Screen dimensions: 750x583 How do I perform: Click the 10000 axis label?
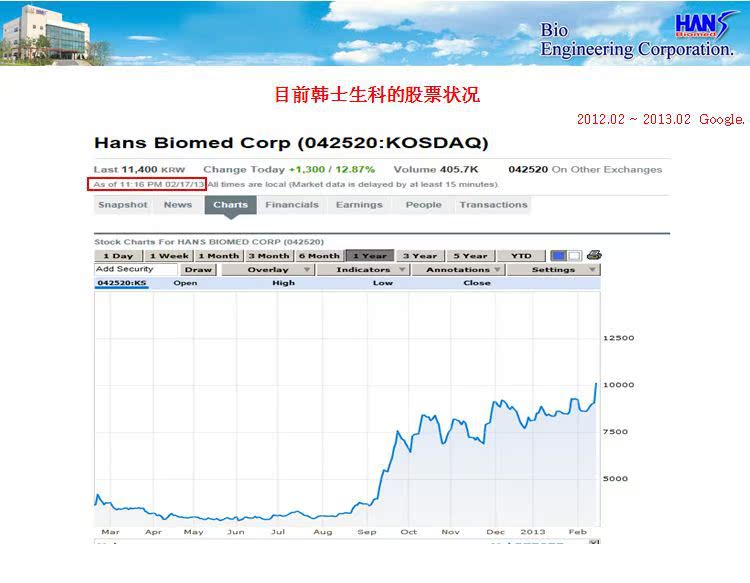point(618,385)
